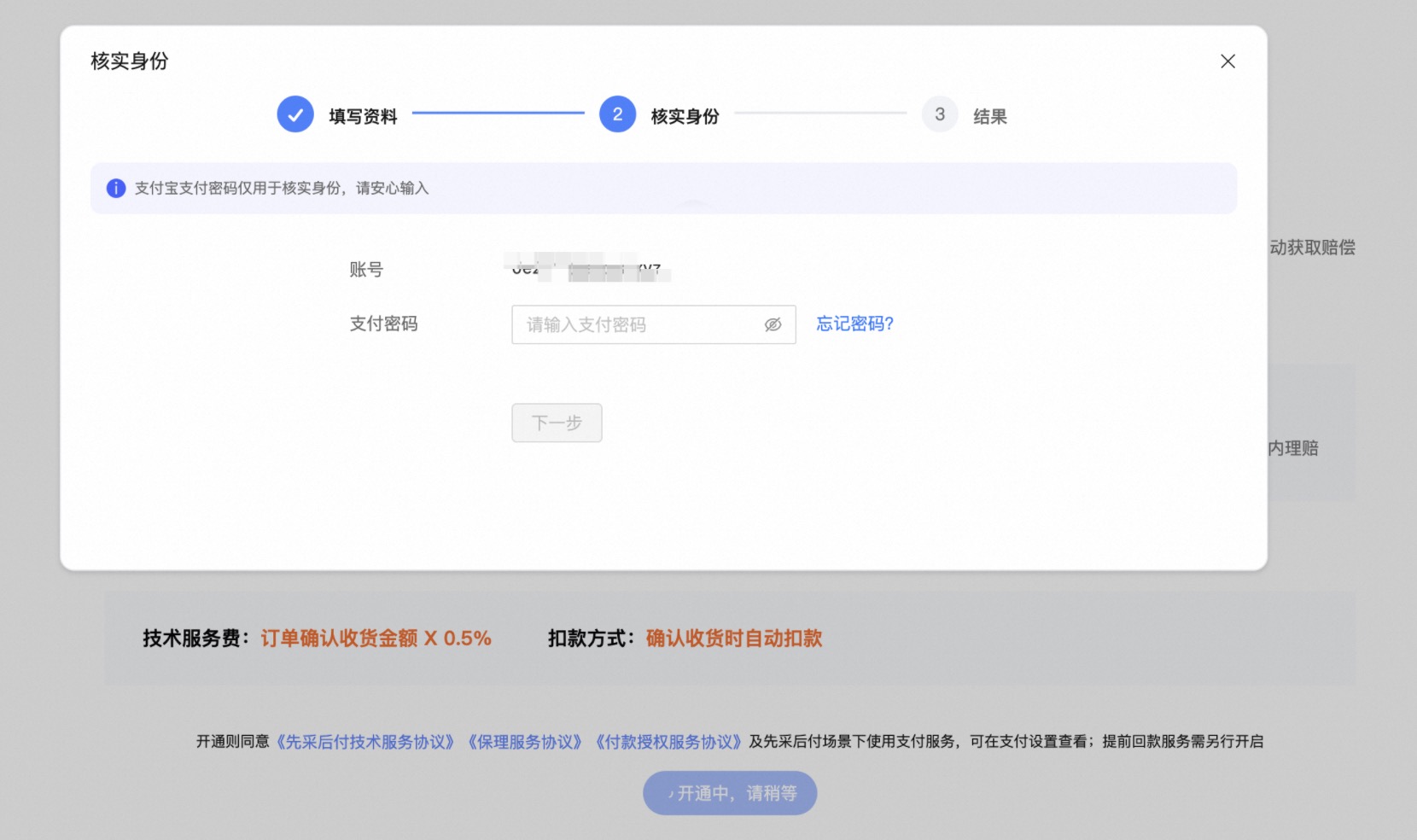Click the blurred account number value

tap(587, 267)
